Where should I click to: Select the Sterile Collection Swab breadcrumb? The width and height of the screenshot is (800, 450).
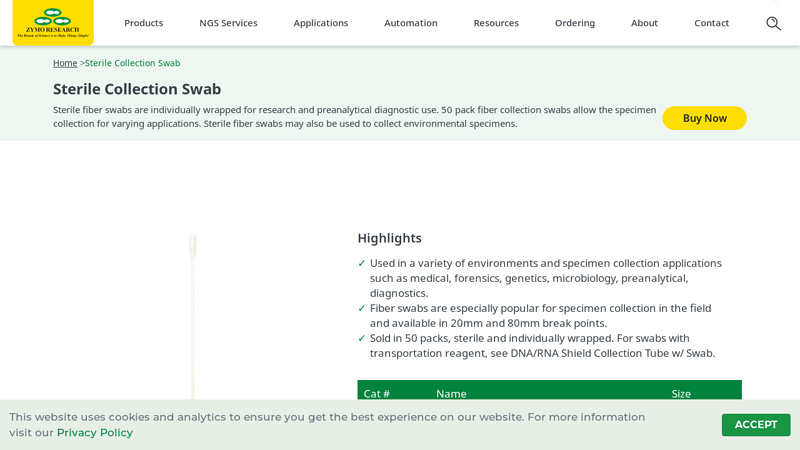(x=133, y=63)
